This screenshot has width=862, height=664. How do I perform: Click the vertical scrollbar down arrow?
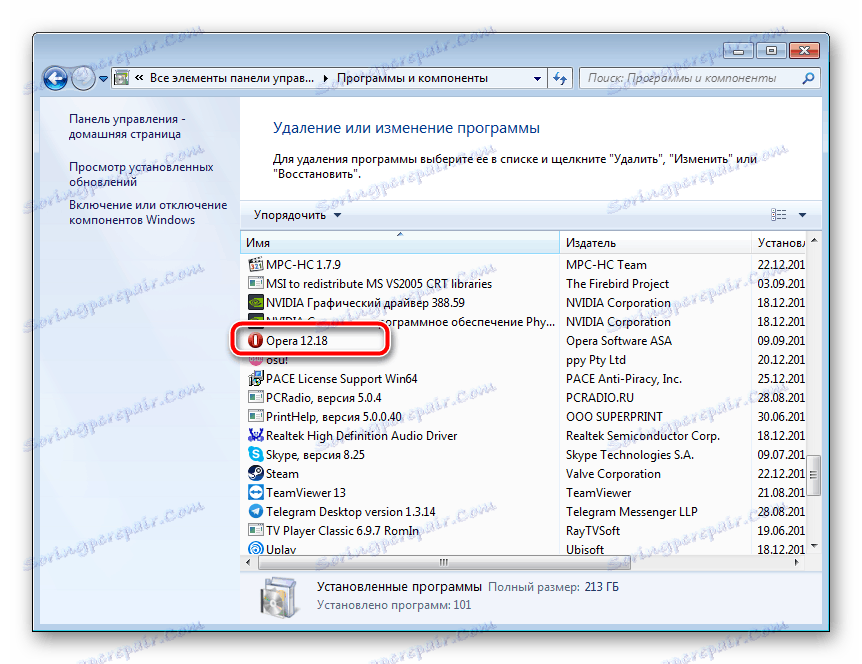point(814,546)
